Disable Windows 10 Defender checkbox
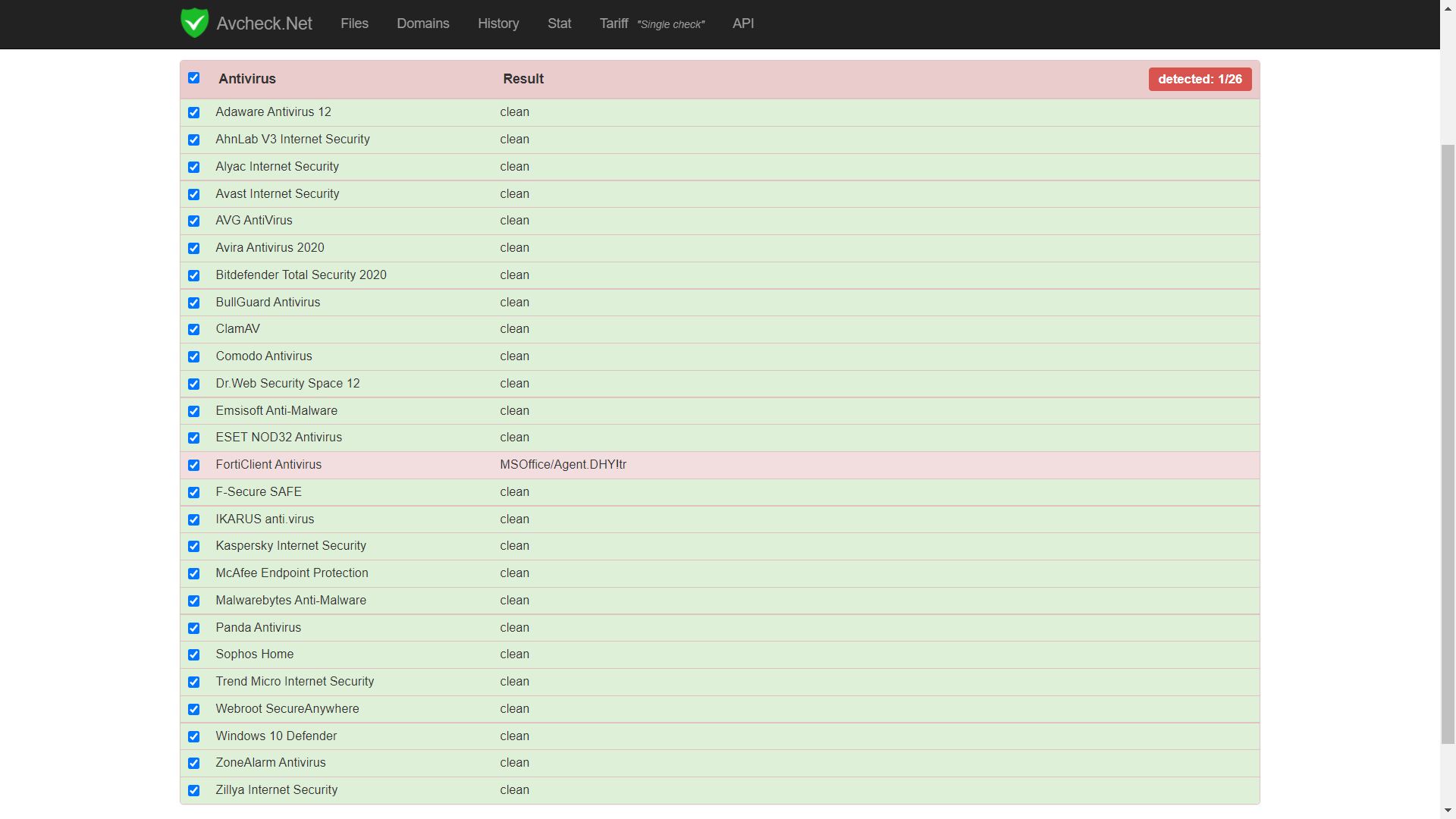The height and width of the screenshot is (819, 1456). click(x=194, y=736)
